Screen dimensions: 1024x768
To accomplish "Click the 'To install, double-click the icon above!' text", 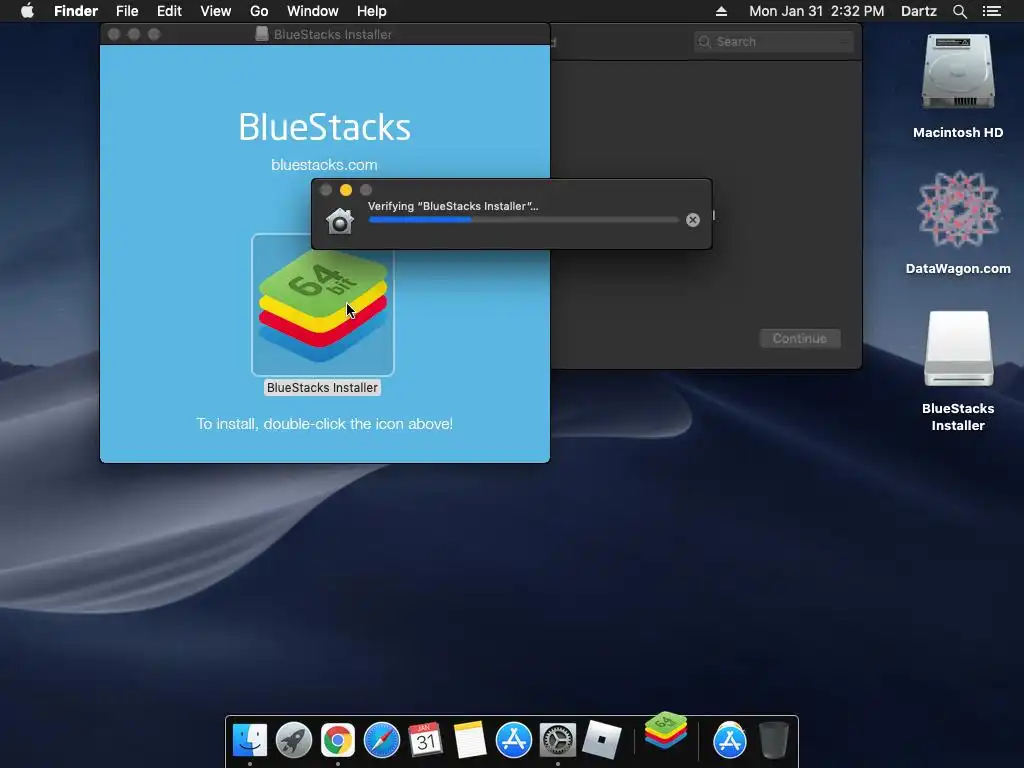I will click(x=325, y=424).
